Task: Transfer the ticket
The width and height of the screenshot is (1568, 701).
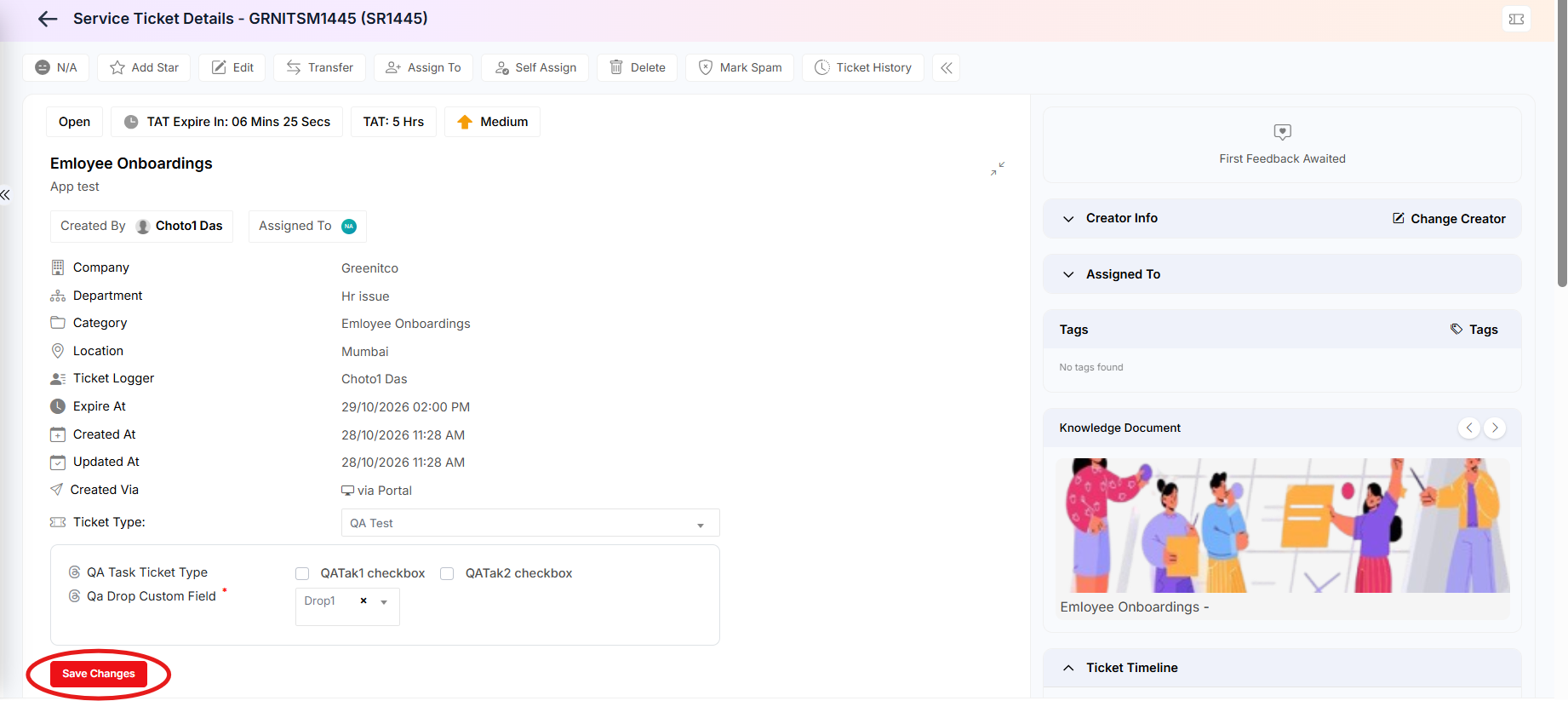Action: tap(319, 67)
